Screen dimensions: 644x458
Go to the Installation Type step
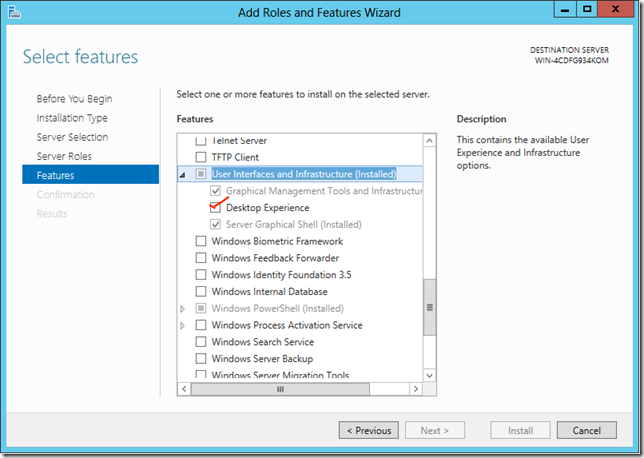(x=72, y=118)
